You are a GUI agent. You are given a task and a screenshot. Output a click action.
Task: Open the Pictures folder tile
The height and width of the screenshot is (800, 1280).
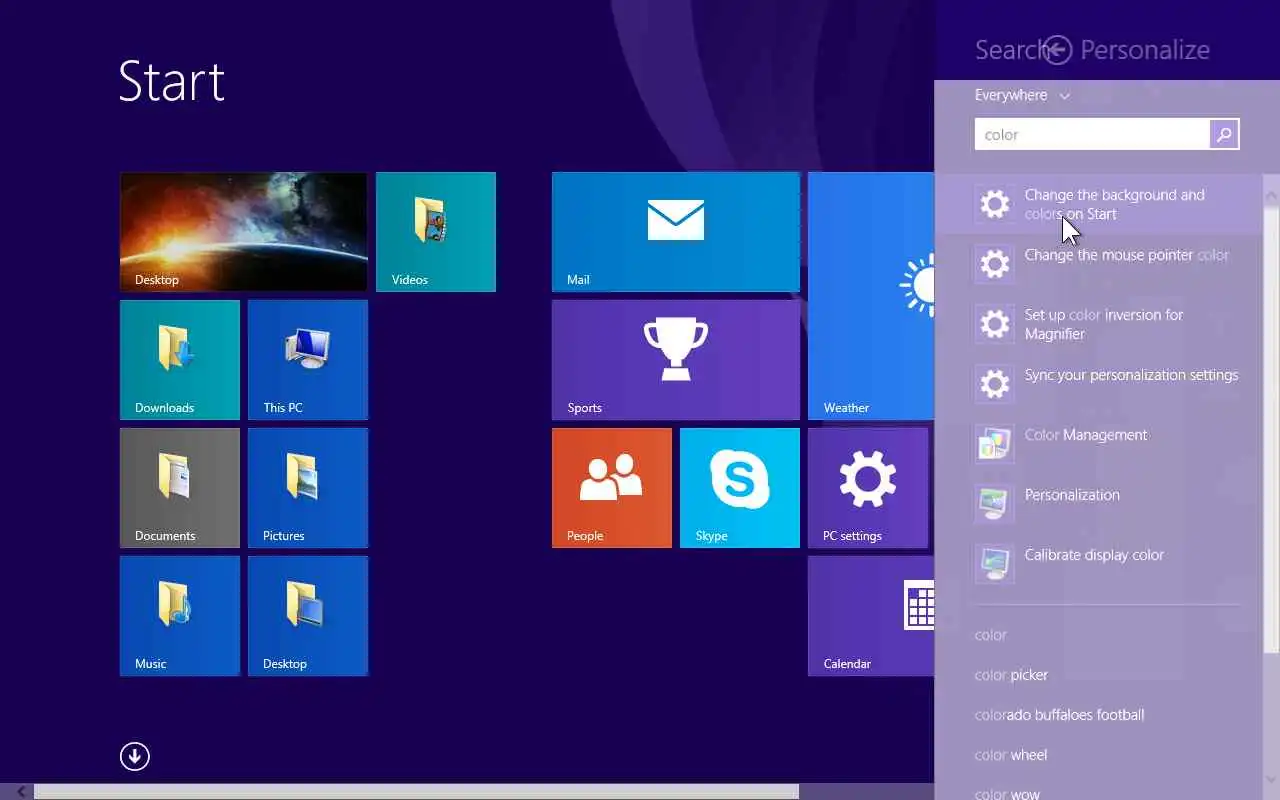coord(308,488)
